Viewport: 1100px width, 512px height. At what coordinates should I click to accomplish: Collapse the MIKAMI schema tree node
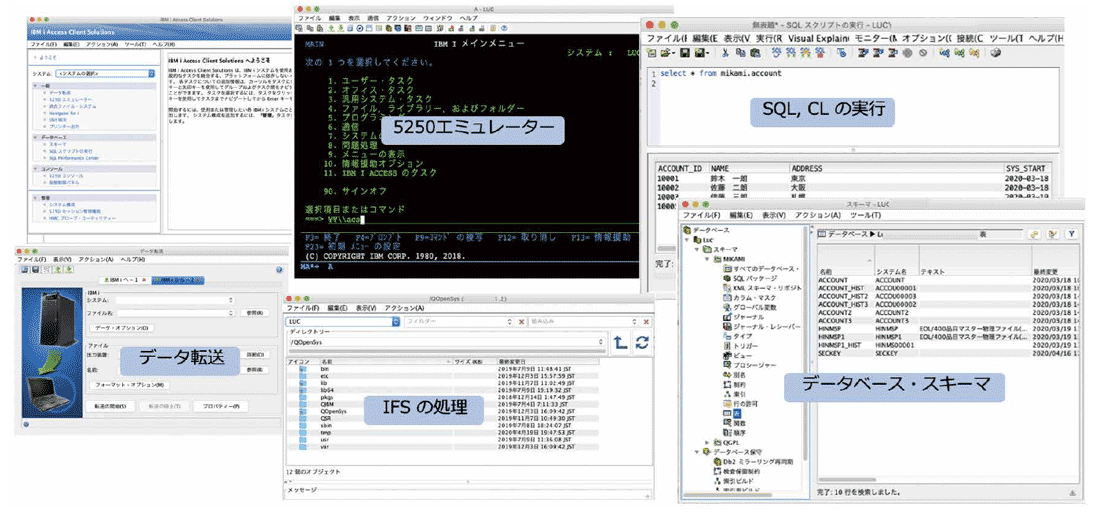(707, 260)
